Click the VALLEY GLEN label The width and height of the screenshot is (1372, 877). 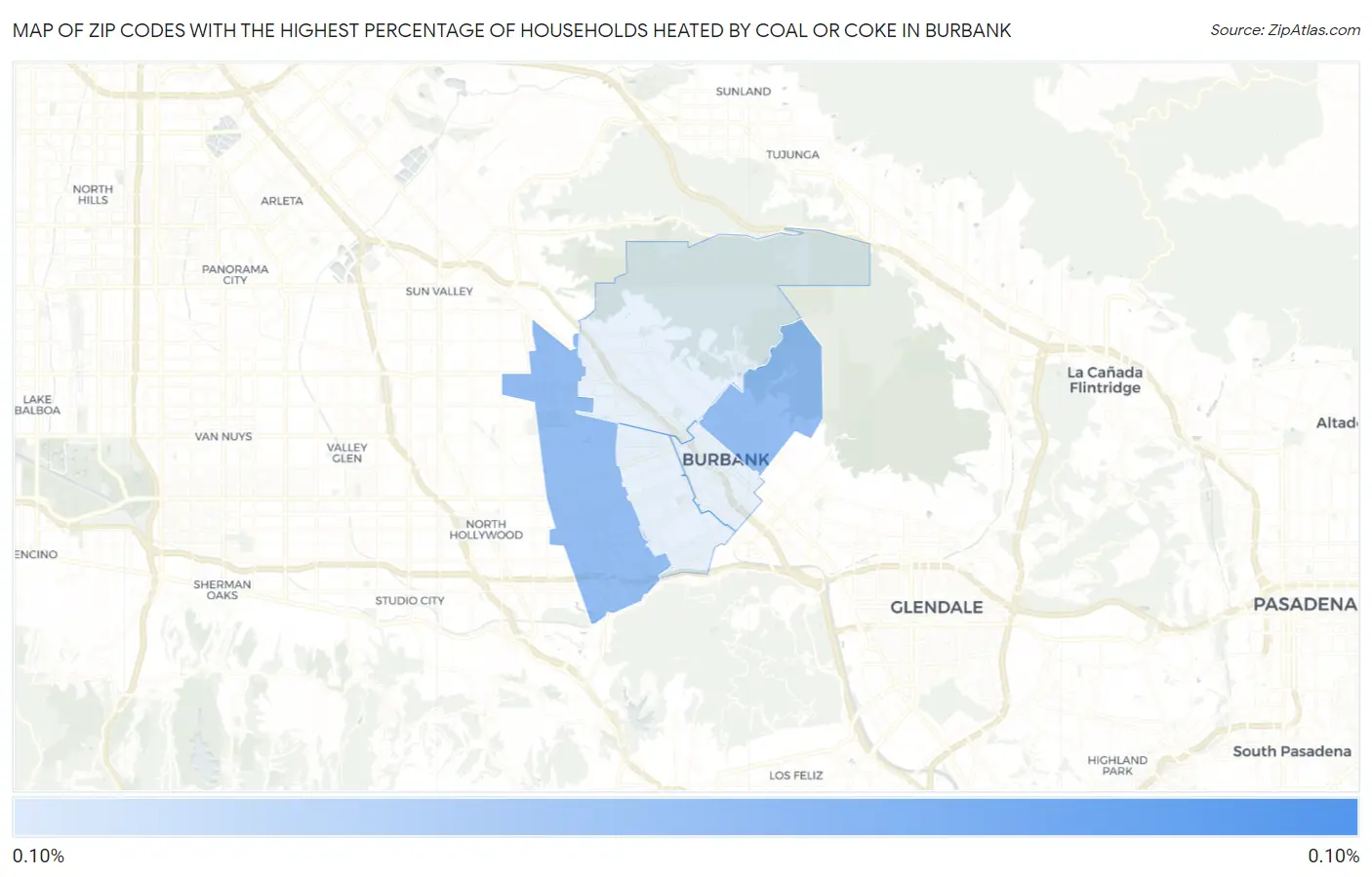point(346,453)
